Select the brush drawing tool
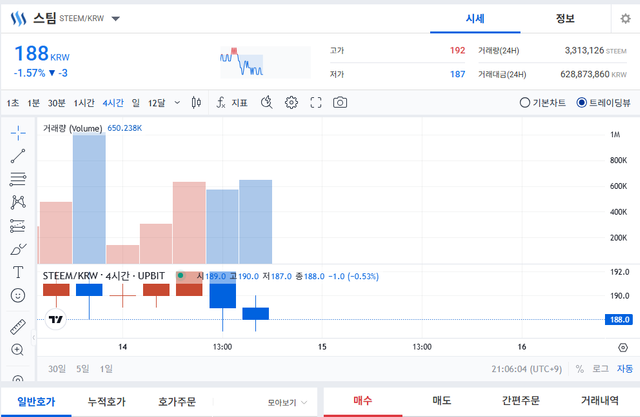Screen dimensions: 640x417 18,249
